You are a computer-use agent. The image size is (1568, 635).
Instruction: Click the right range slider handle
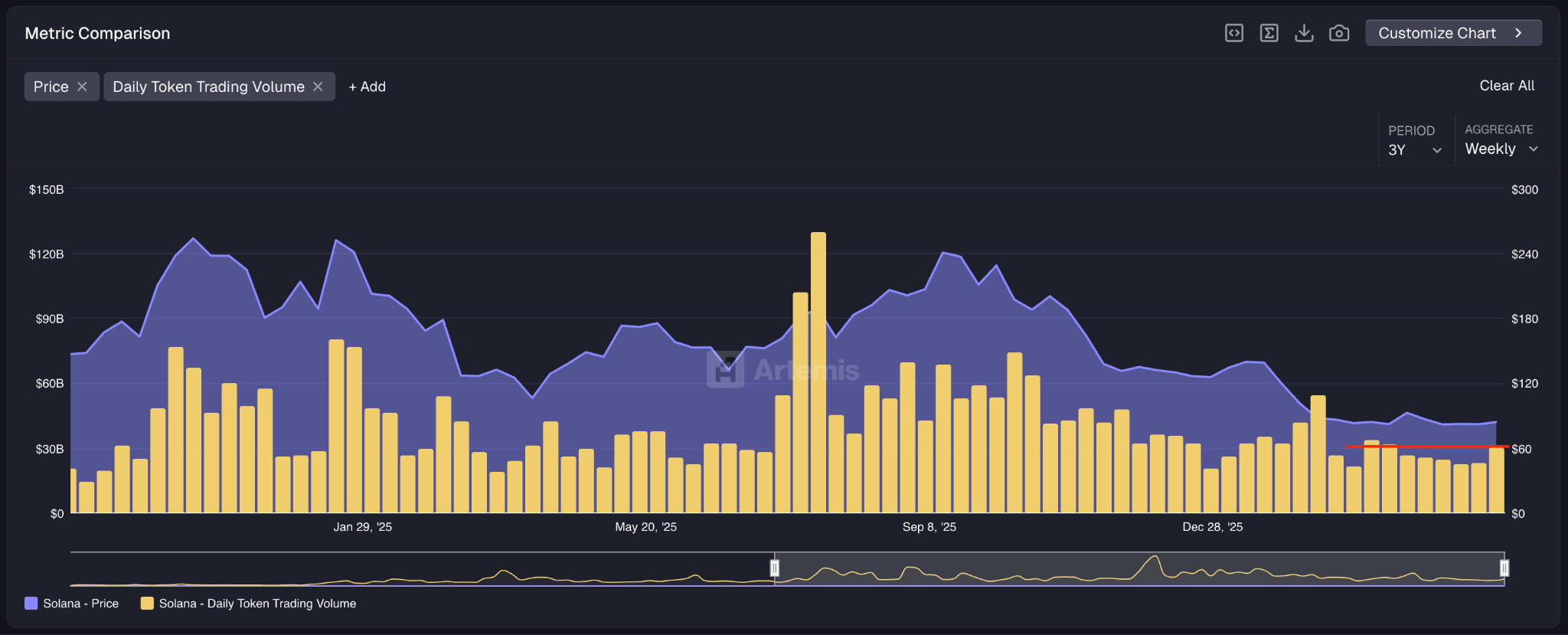click(x=1504, y=568)
